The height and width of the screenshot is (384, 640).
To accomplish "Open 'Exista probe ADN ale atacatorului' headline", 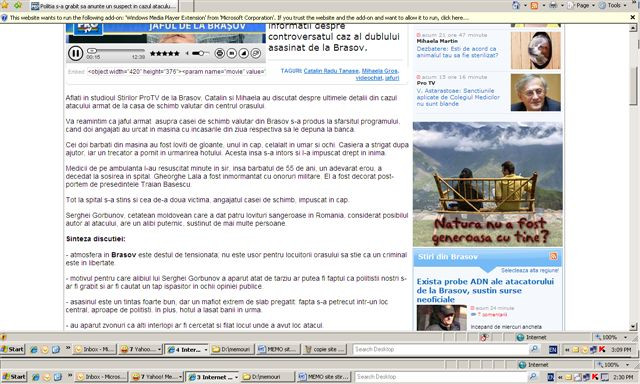I will pyautogui.click(x=485, y=291).
